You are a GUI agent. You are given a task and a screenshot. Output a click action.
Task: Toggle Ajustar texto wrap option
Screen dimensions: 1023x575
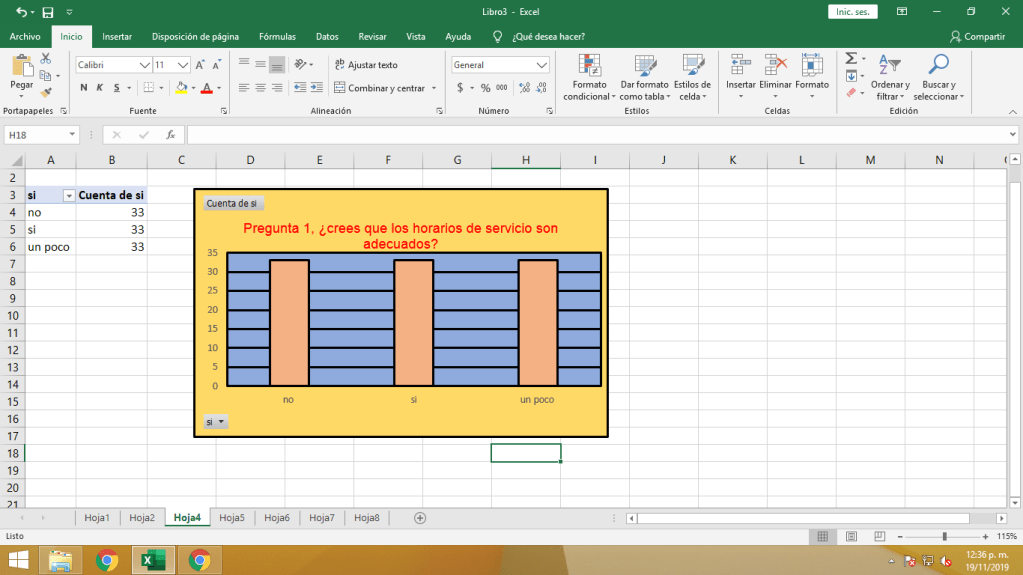click(366, 65)
